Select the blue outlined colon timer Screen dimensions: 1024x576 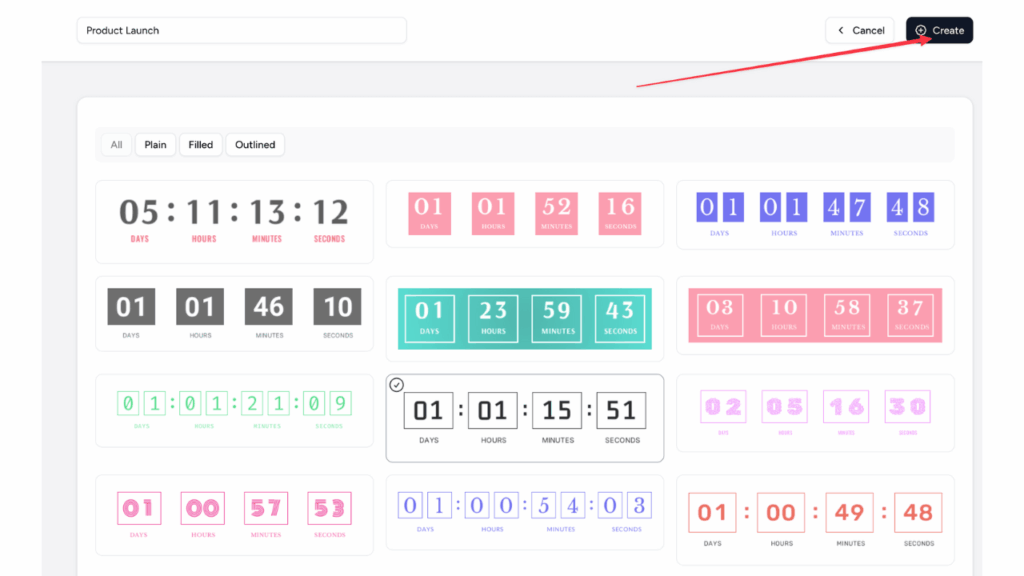coord(525,514)
